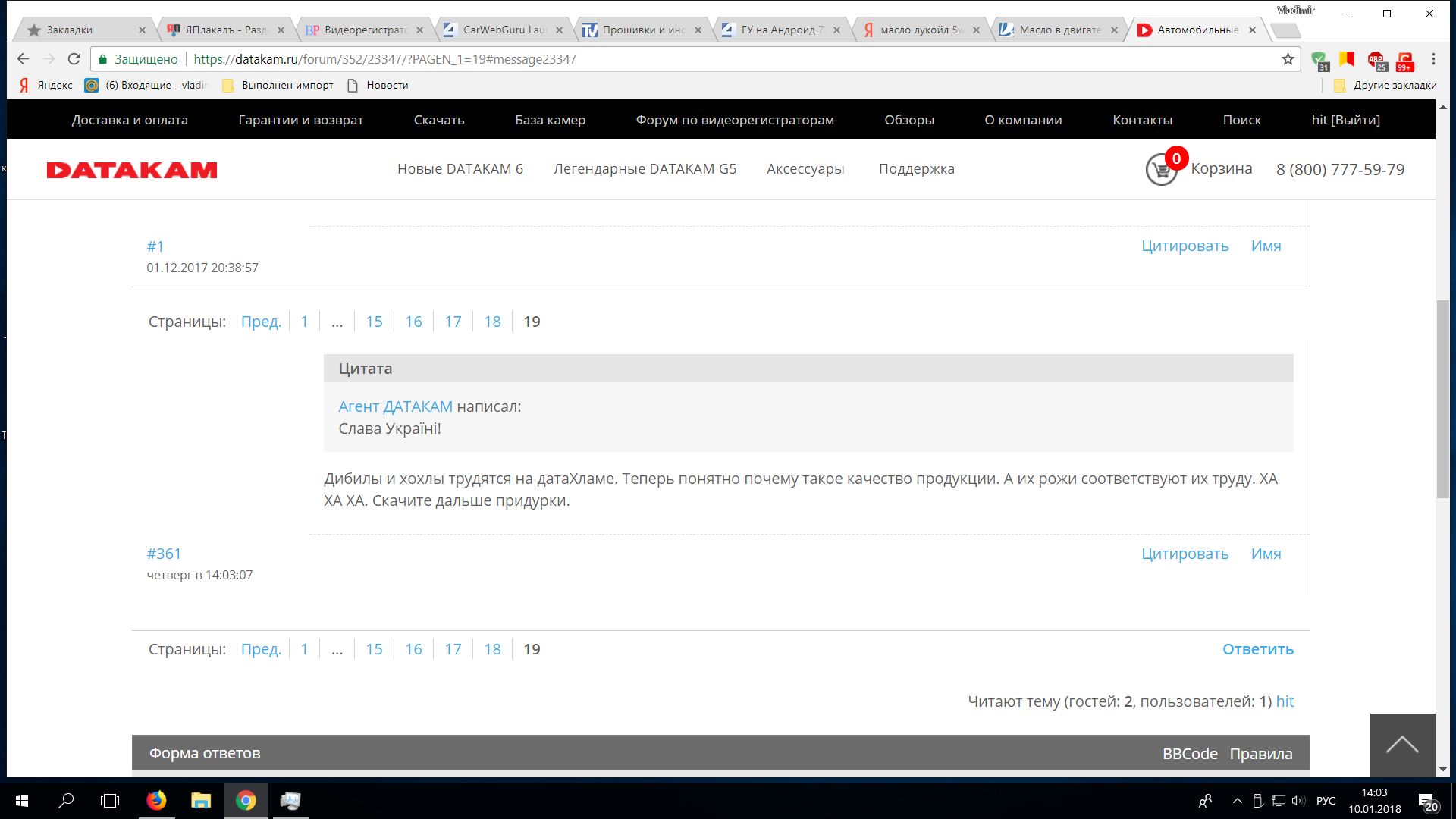This screenshot has width=1456, height=819.
Task: Open the Форум по видеорегистраторам menu item
Action: (734, 120)
